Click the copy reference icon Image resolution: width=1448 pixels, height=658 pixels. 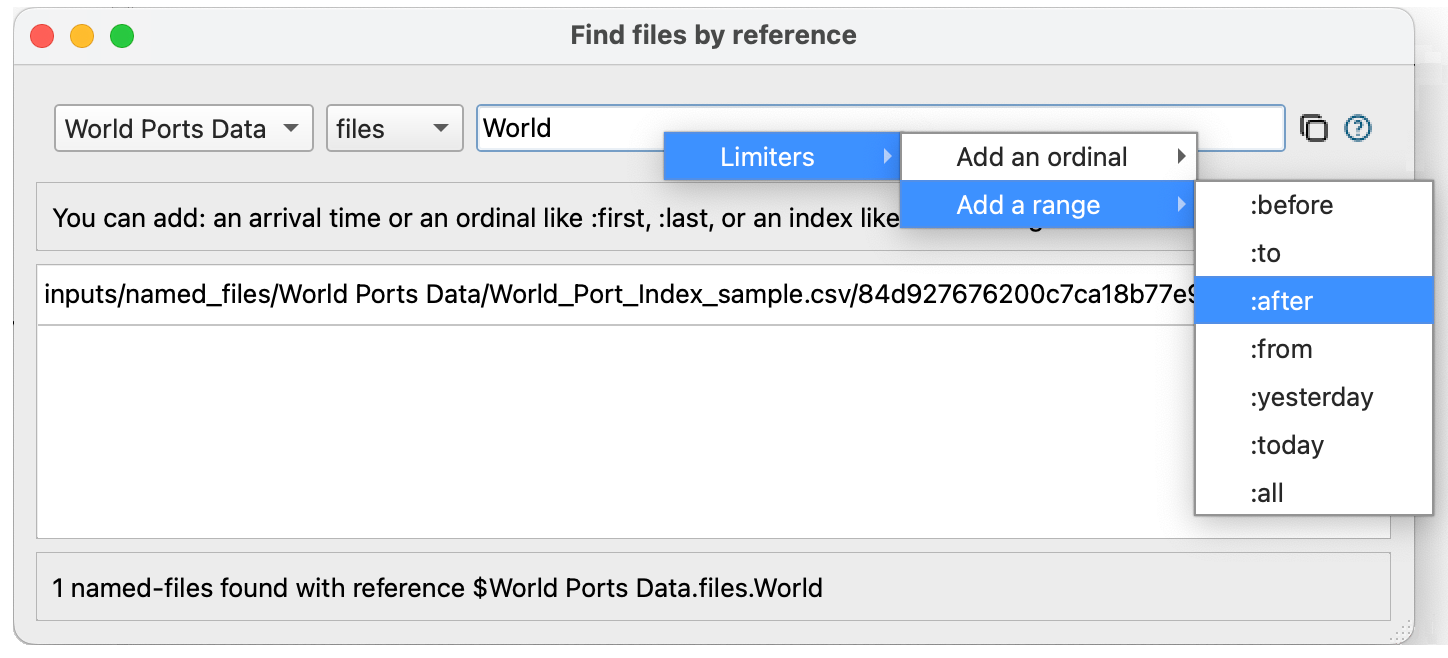click(1313, 128)
